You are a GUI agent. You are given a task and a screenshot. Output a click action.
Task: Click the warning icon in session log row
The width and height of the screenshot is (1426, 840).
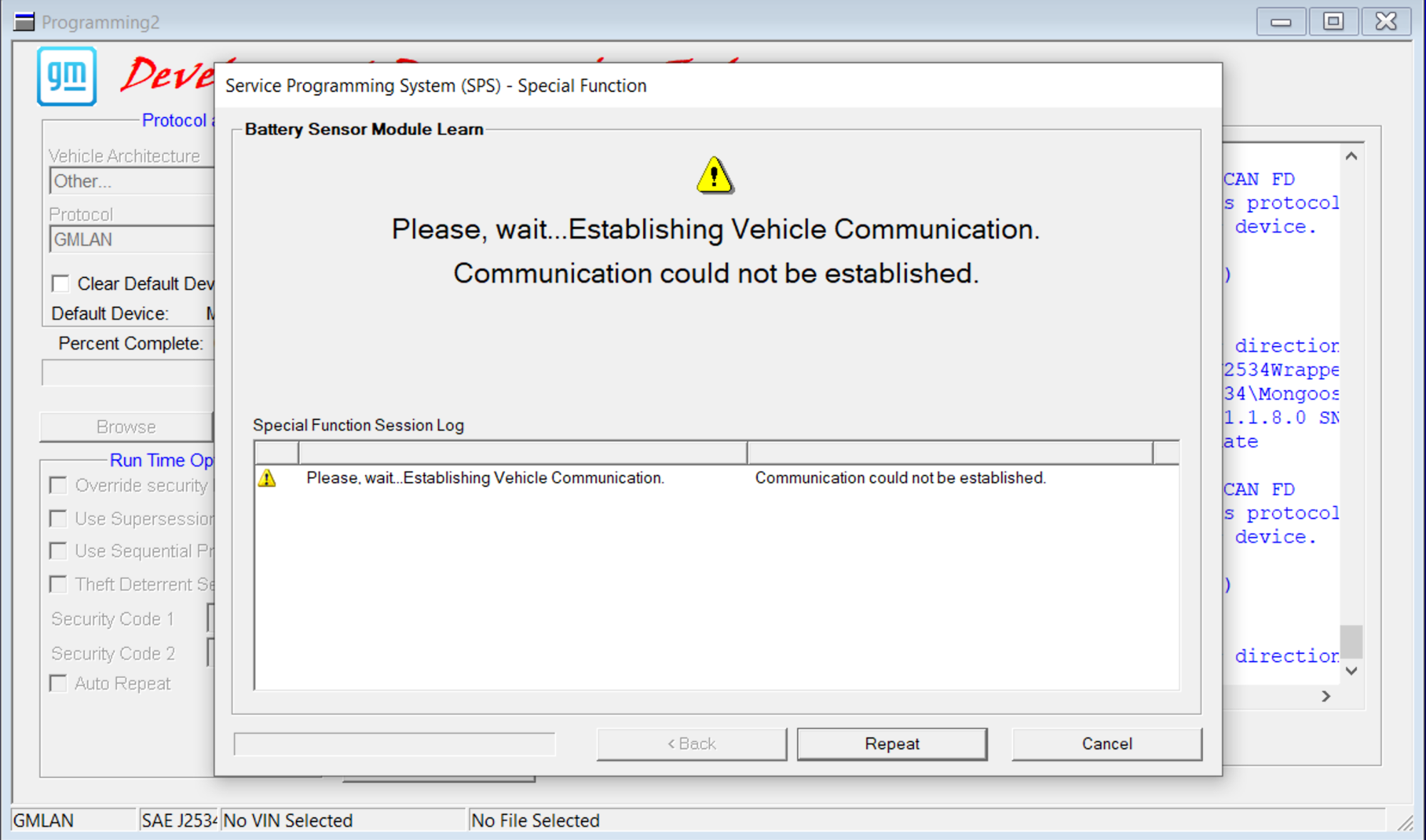[267, 478]
